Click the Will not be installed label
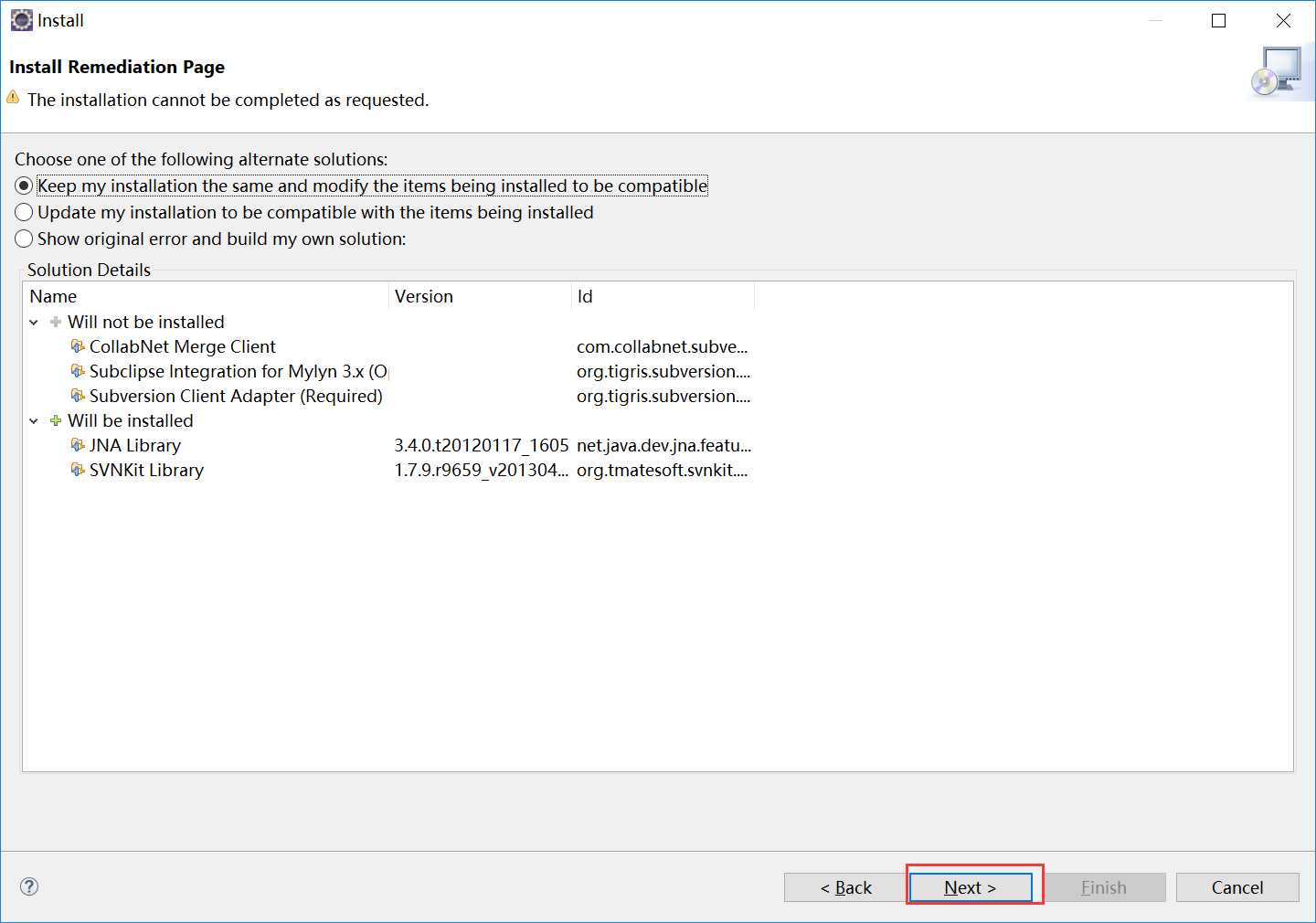 pos(146,322)
